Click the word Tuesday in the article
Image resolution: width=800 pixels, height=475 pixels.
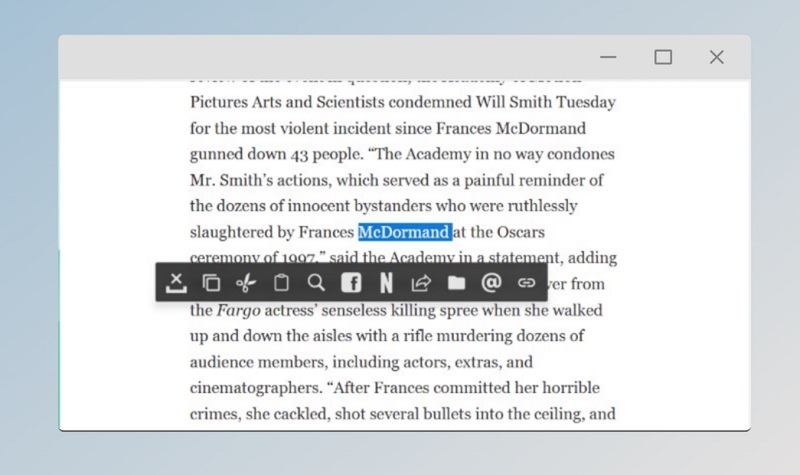click(586, 102)
